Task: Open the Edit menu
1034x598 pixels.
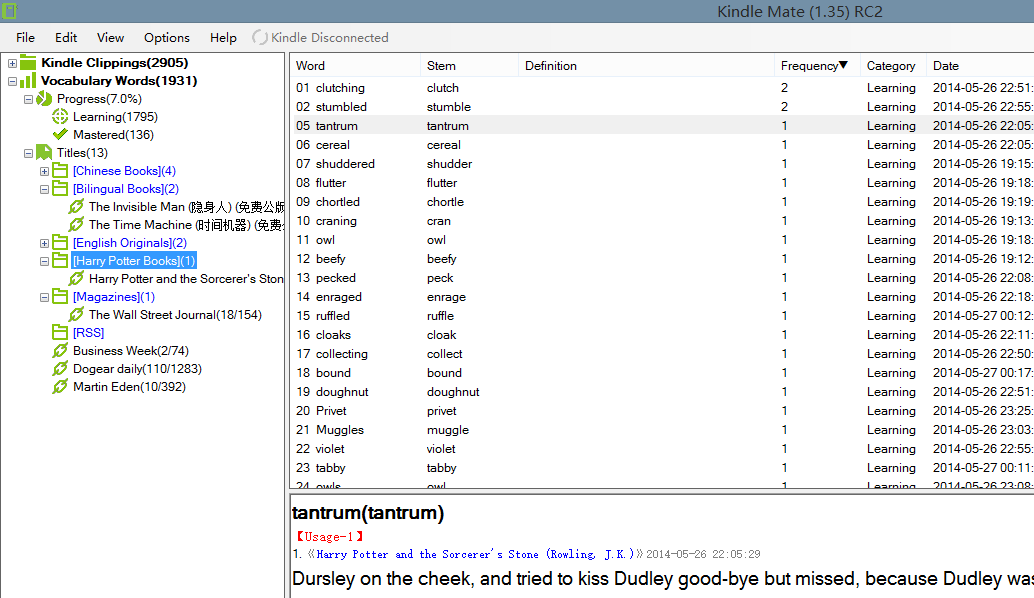Action: (x=66, y=38)
